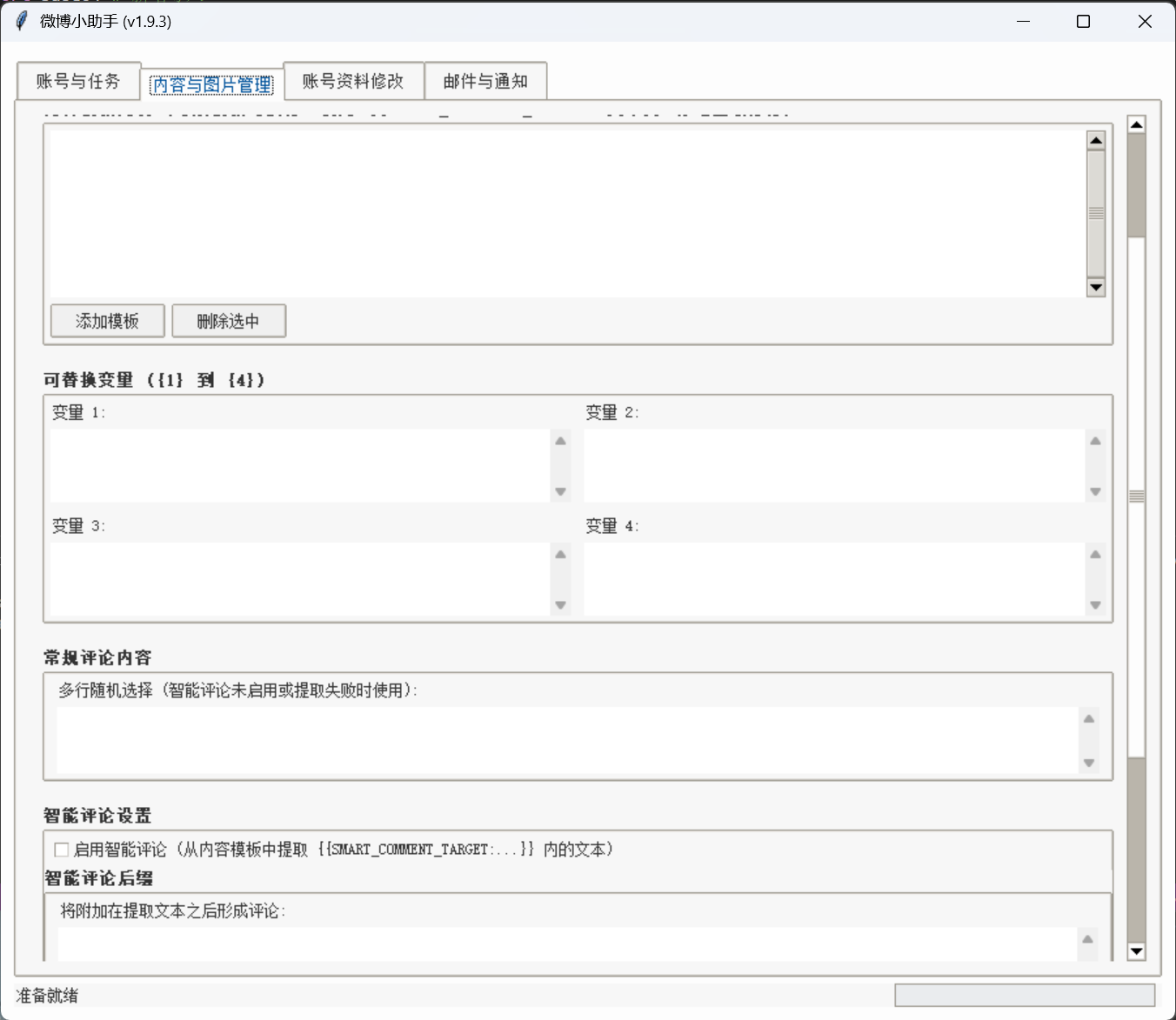1176x1020 pixels.
Task: Click the 常规评论内容 box scroll-up arrow
Action: (x=1089, y=718)
